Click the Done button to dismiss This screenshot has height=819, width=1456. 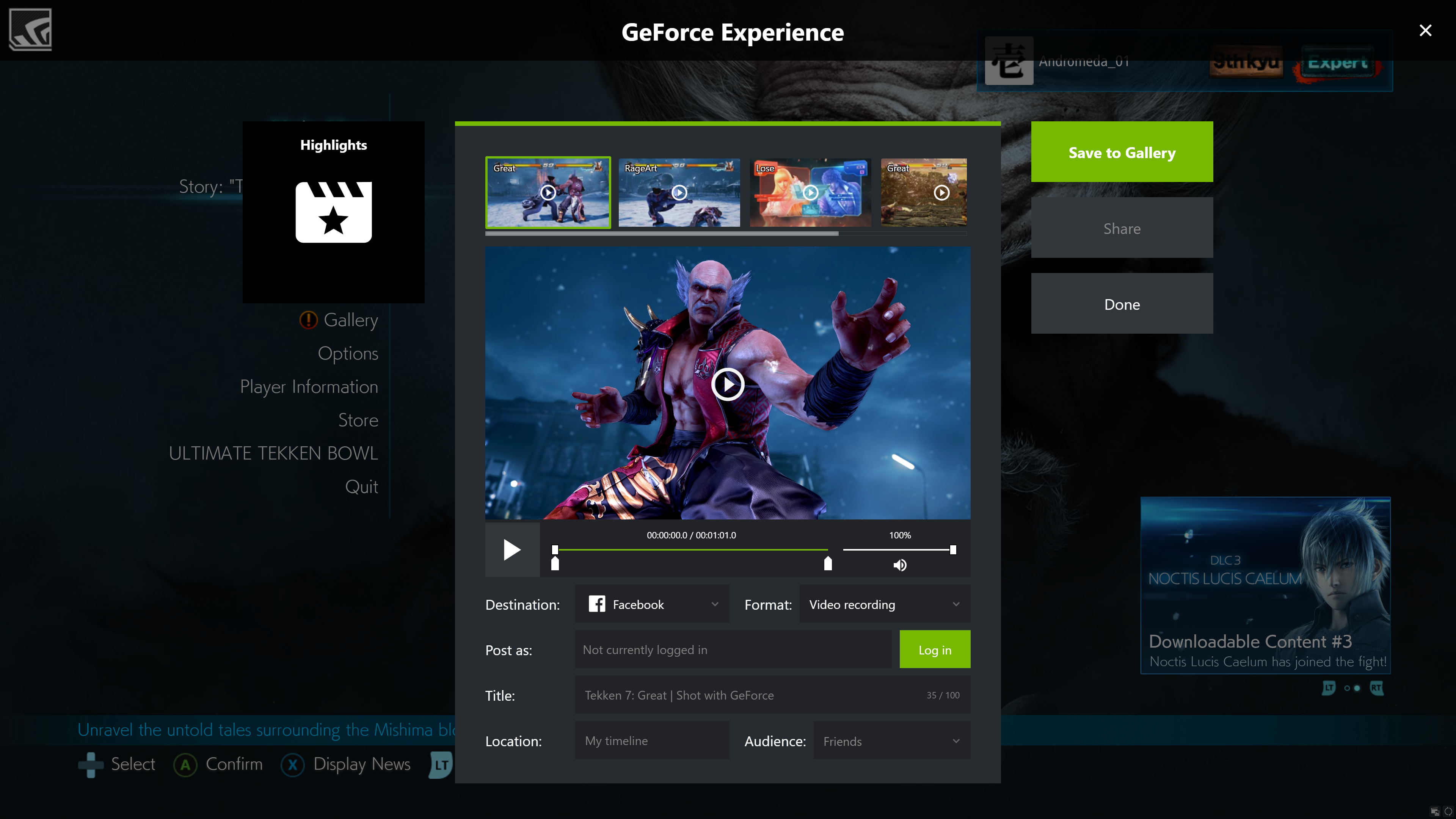(1122, 303)
